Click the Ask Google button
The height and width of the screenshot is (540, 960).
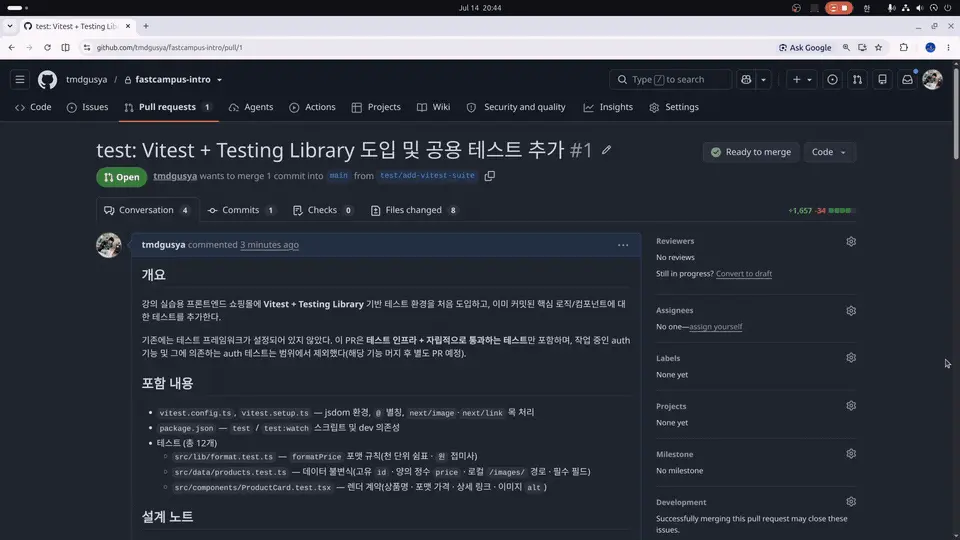(x=804, y=47)
